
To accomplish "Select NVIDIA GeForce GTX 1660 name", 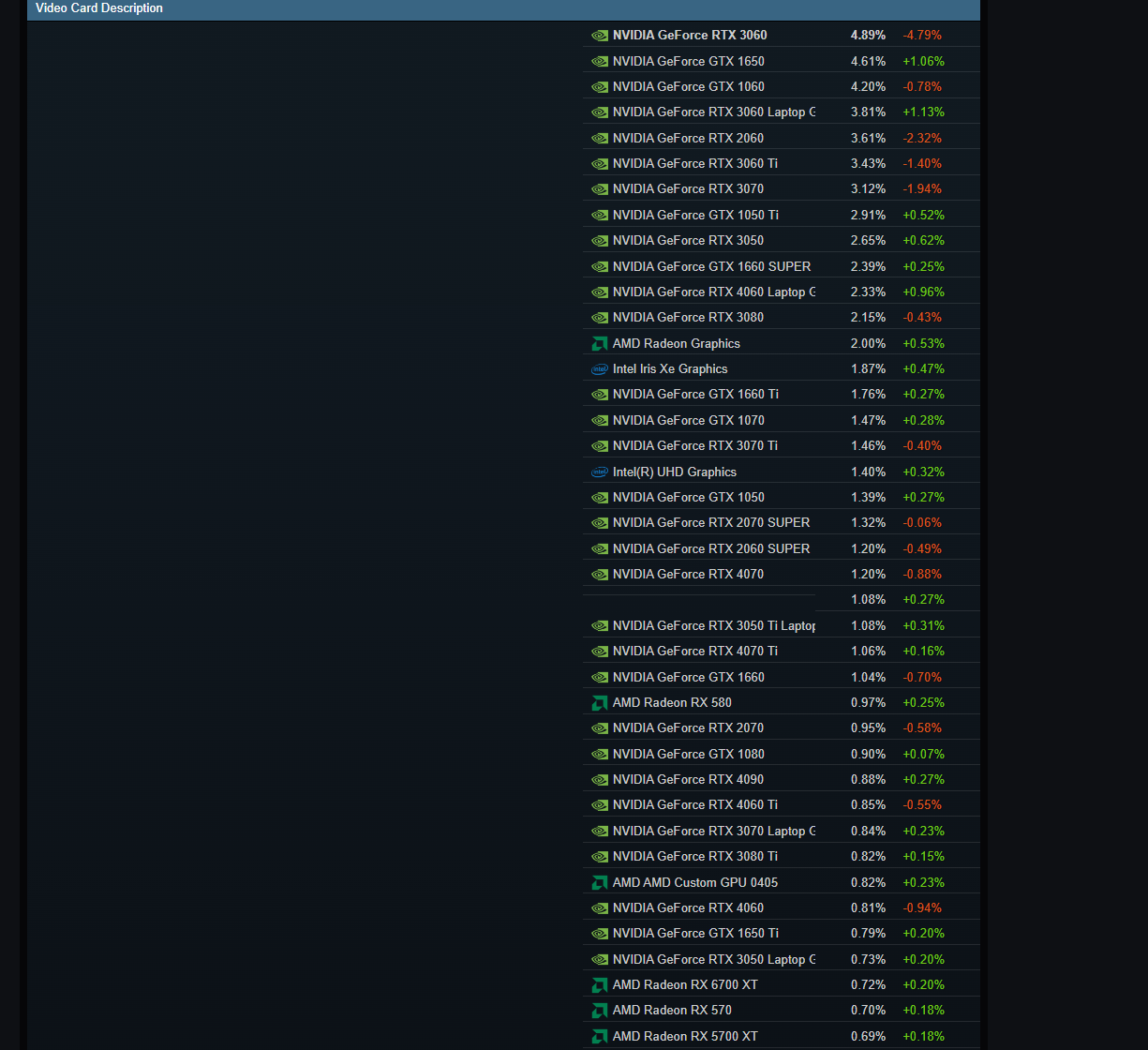I will click(x=689, y=678).
